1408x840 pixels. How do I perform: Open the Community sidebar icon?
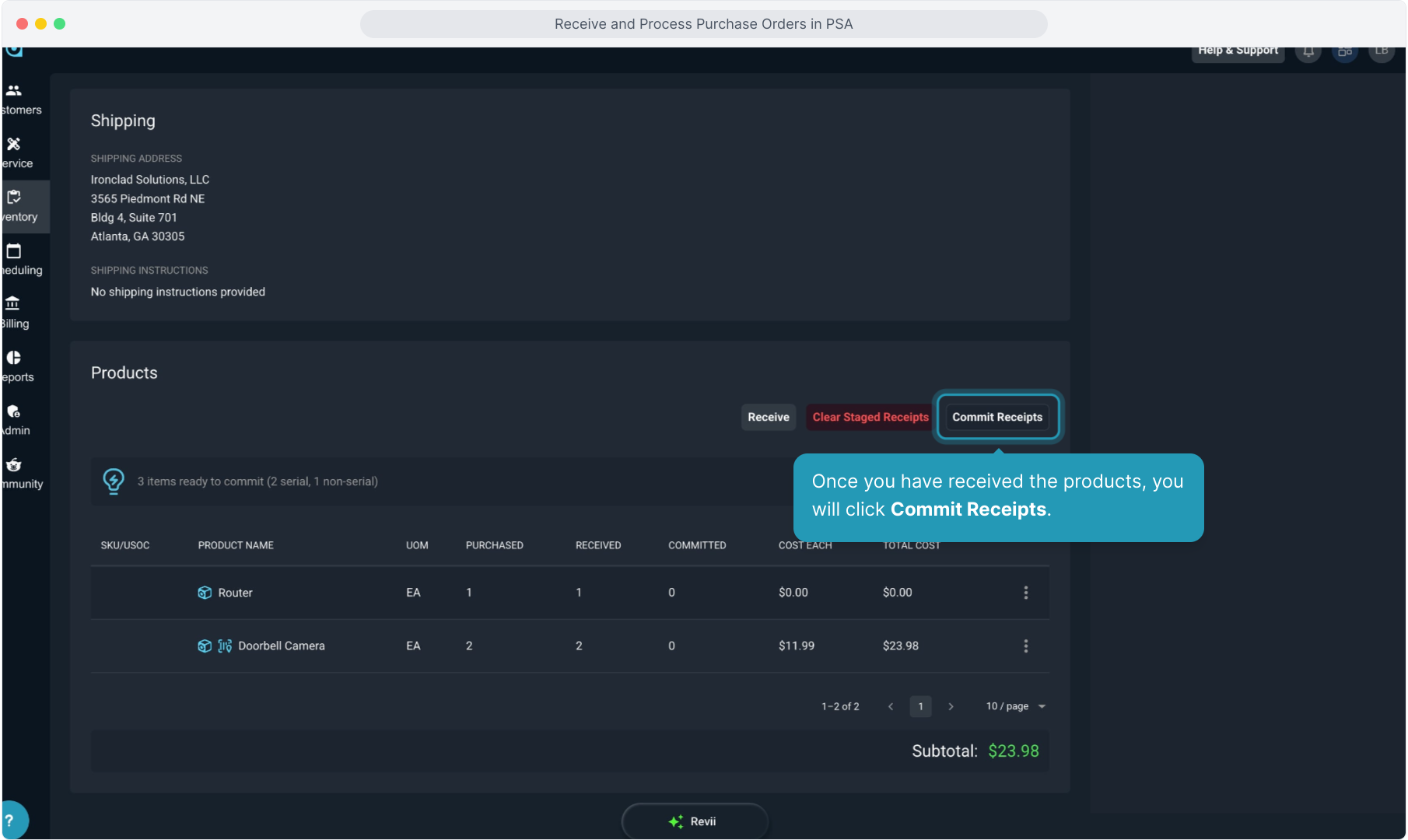coord(14,465)
